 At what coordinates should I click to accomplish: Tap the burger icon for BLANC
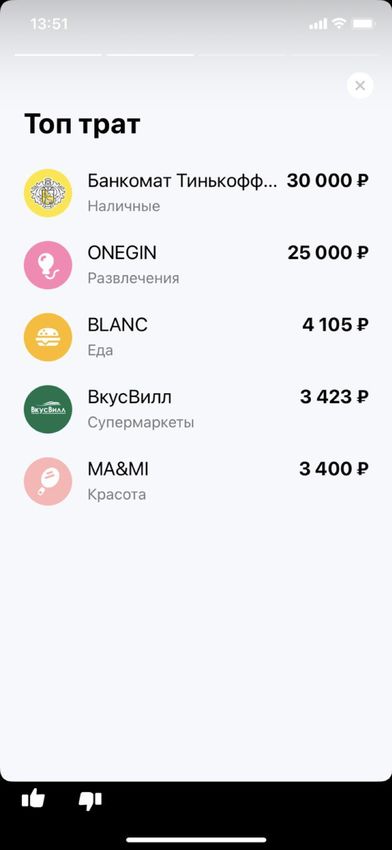pos(48,337)
